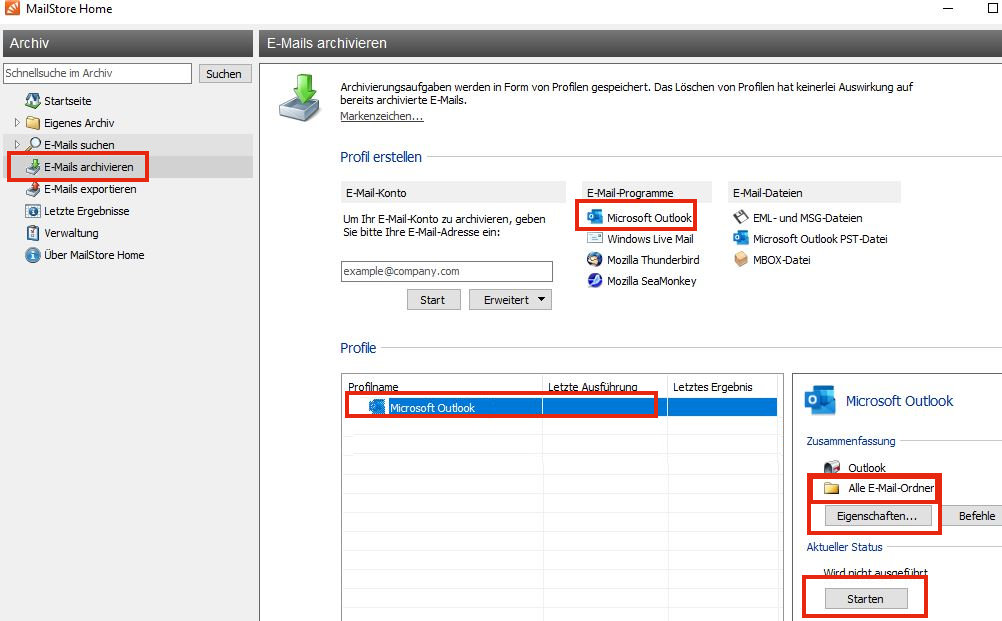Click the Windows Live Mail icon
Viewport: 1002px width, 621px height.
(x=595, y=238)
